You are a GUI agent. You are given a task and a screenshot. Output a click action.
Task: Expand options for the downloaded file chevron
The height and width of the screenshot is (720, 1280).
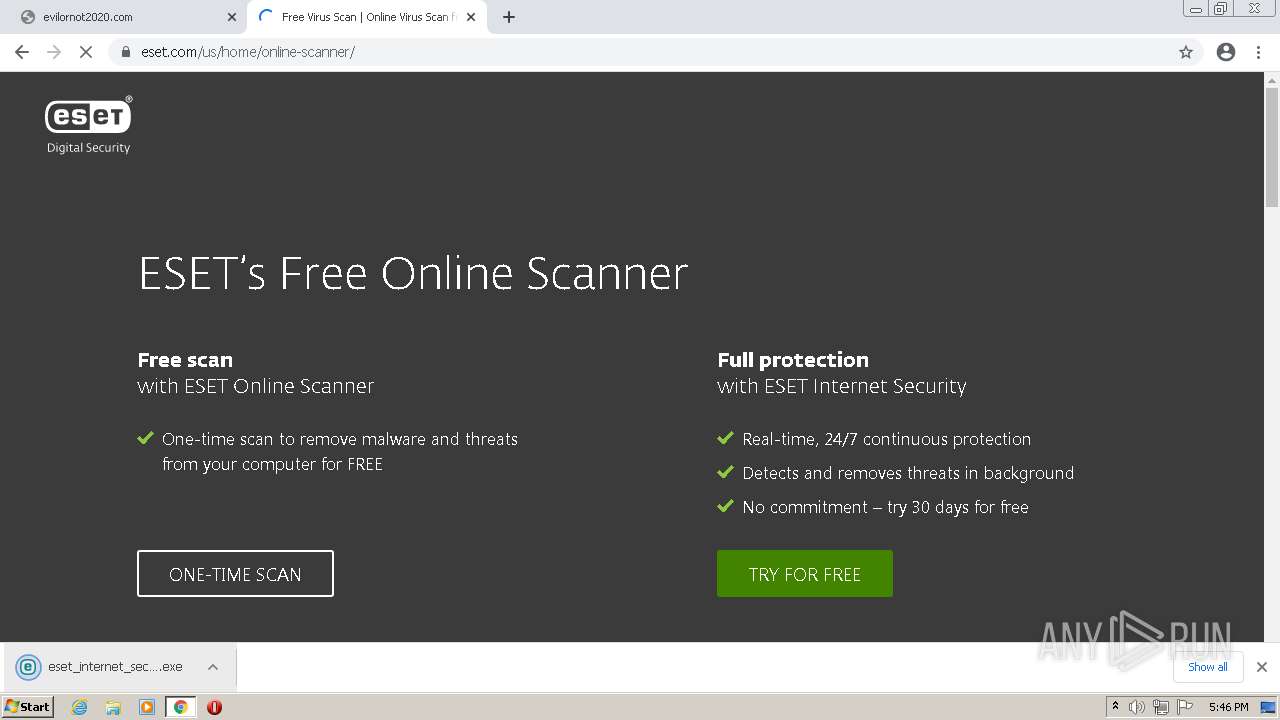click(213, 667)
